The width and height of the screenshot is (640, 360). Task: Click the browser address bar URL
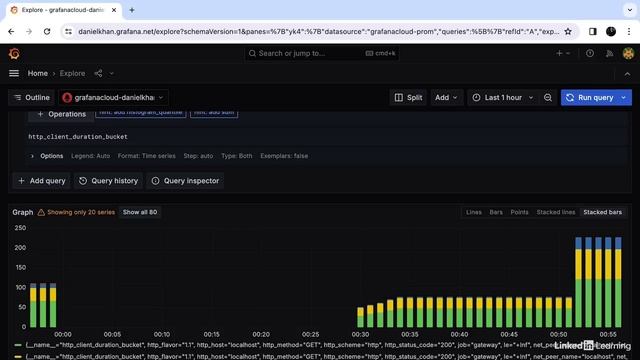(318, 31)
